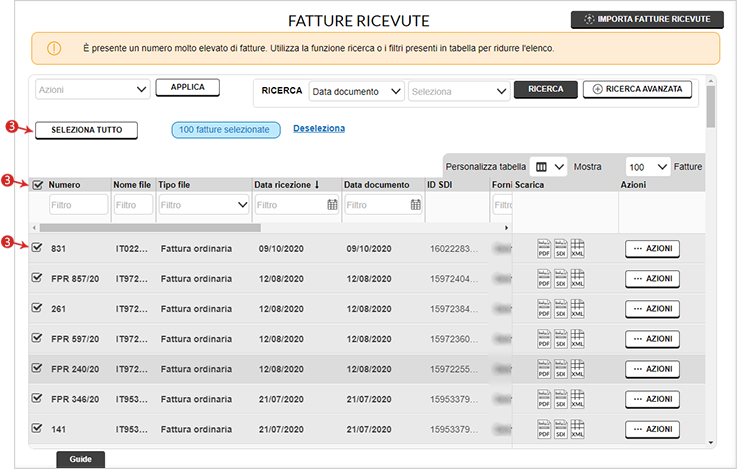740x469 pixels.
Task: Download SDI file for invoice FPR 857/20
Action: tap(560, 278)
